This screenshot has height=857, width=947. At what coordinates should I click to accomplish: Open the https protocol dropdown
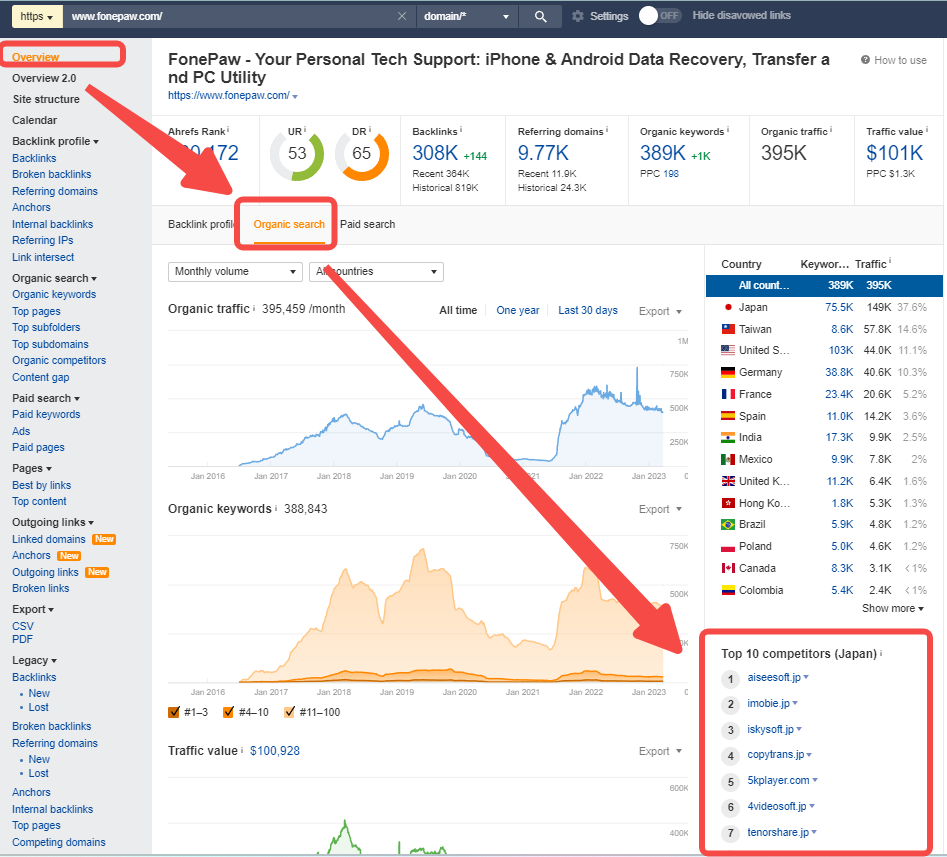(37, 16)
